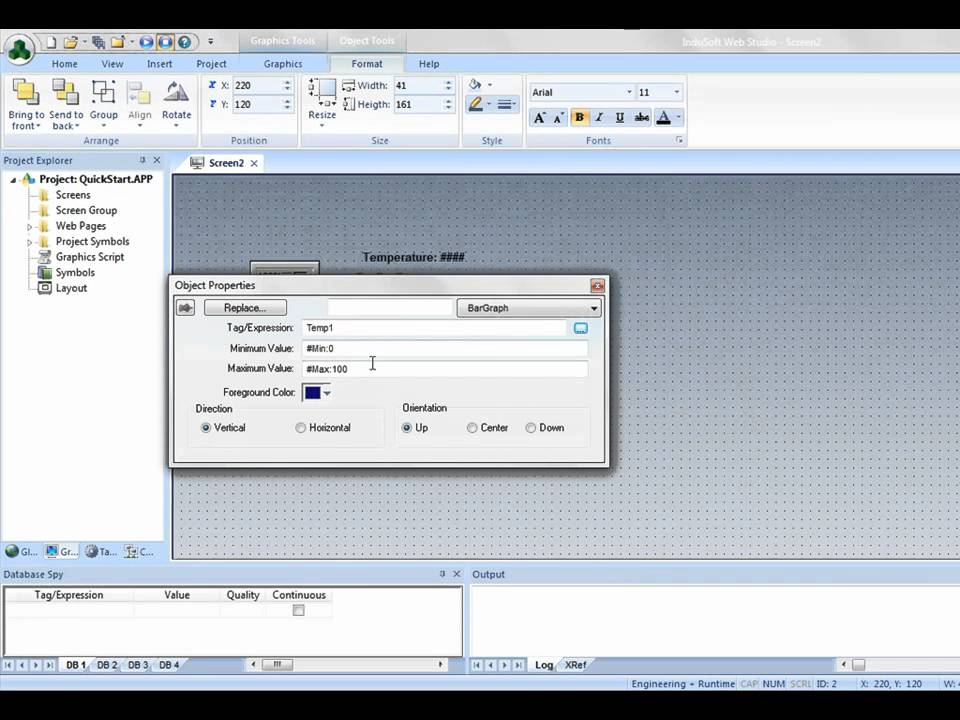
Task: Click the Send to back icon
Action: click(x=66, y=92)
